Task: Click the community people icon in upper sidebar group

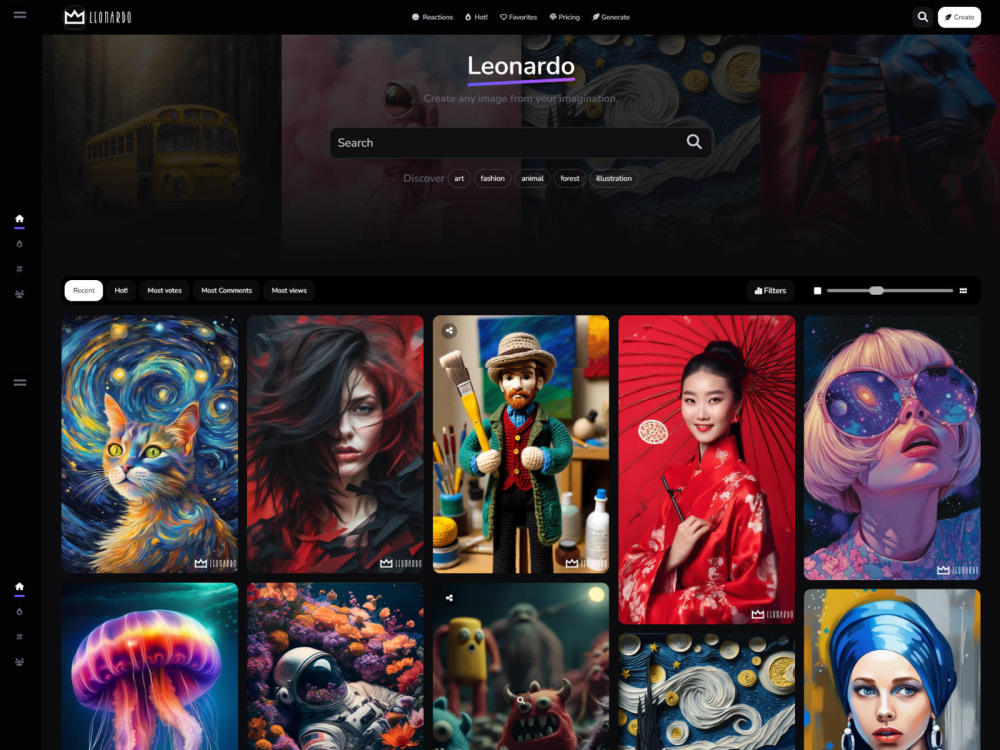Action: tap(19, 294)
